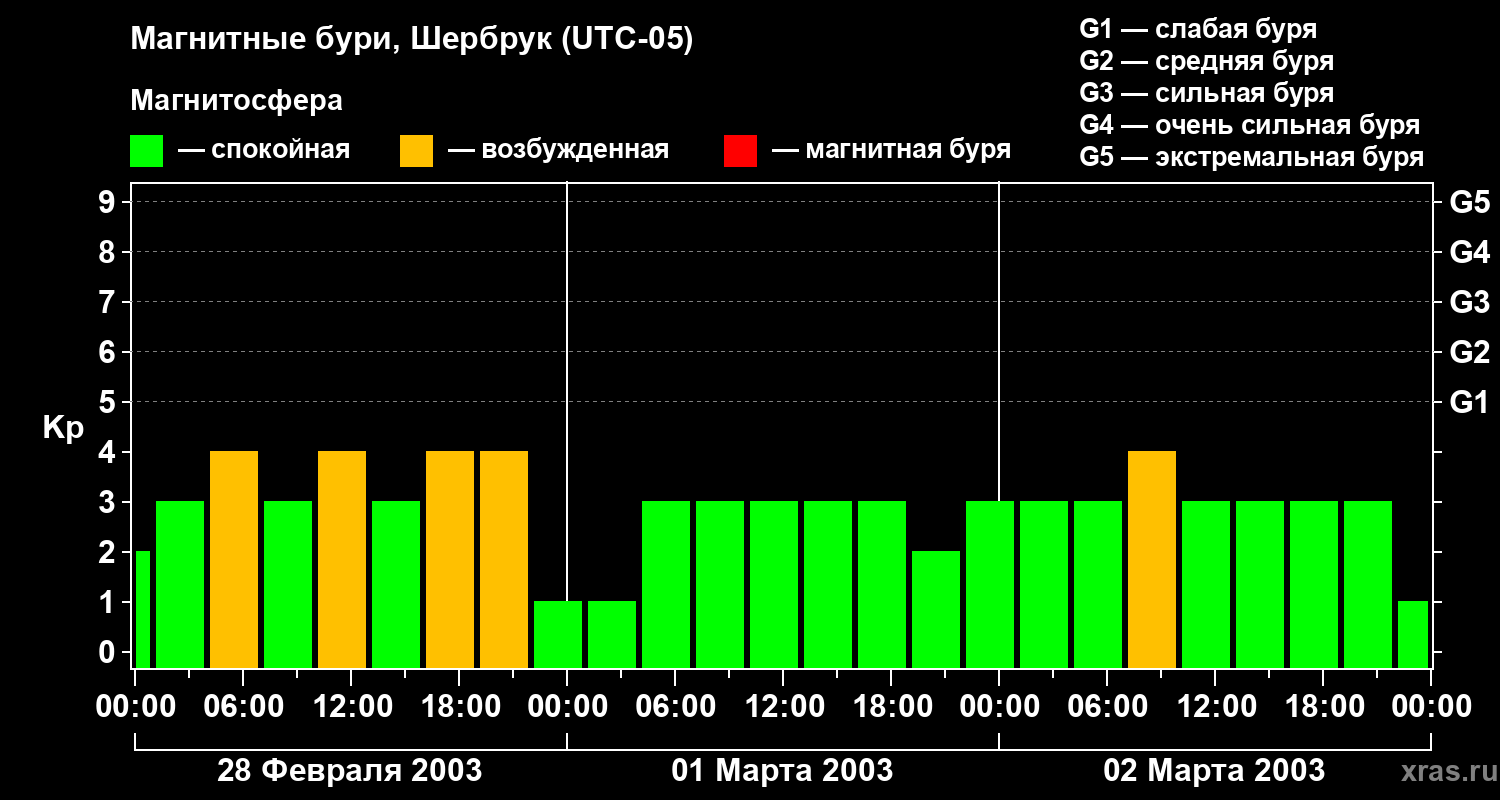This screenshot has height=800, width=1500.
Task: Click the '06:00' time label for 28 Февраля
Action: click(243, 707)
